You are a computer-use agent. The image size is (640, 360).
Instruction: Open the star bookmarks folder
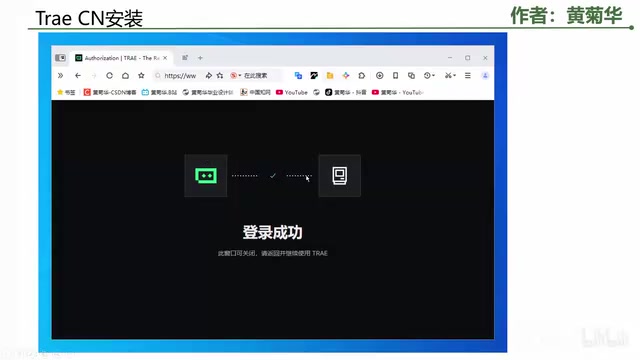[66, 93]
